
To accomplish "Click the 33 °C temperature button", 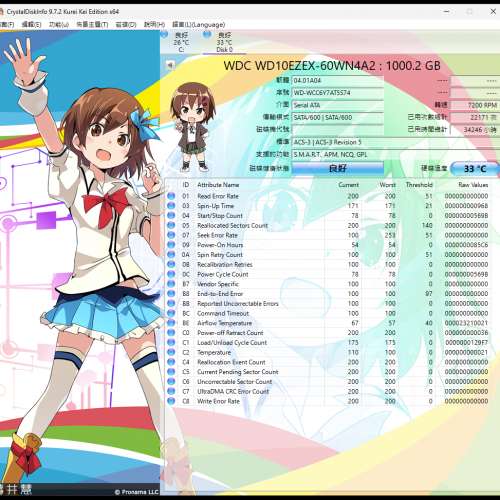I will [x=475, y=169].
